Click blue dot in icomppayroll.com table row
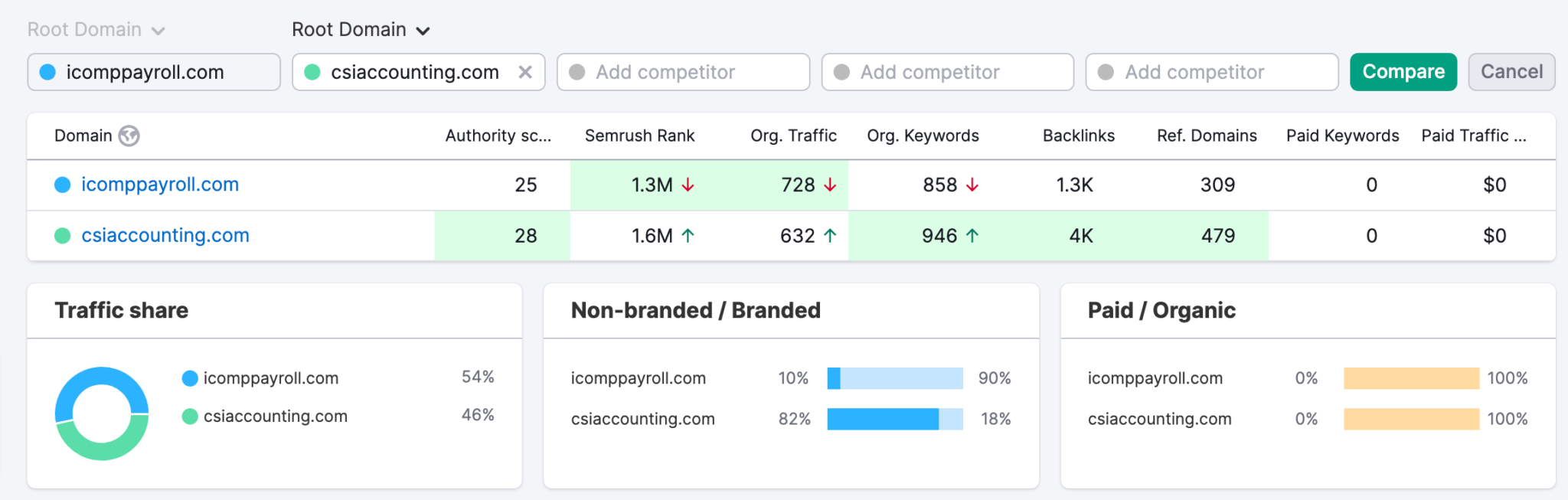 (x=63, y=185)
